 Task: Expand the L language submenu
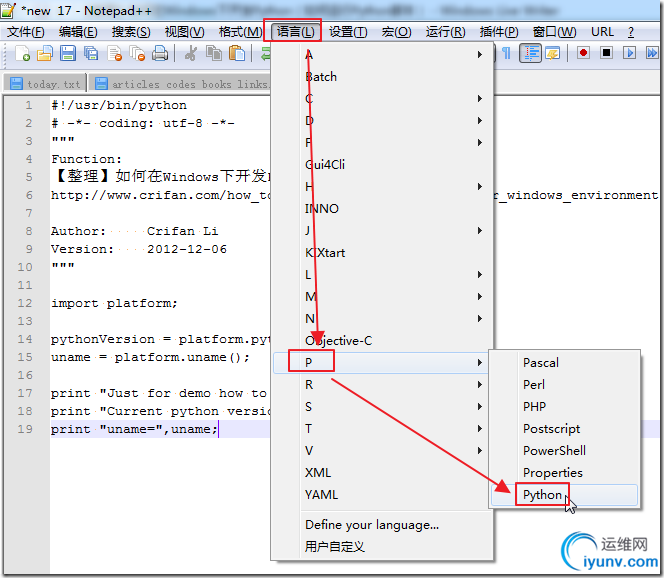pos(382,275)
